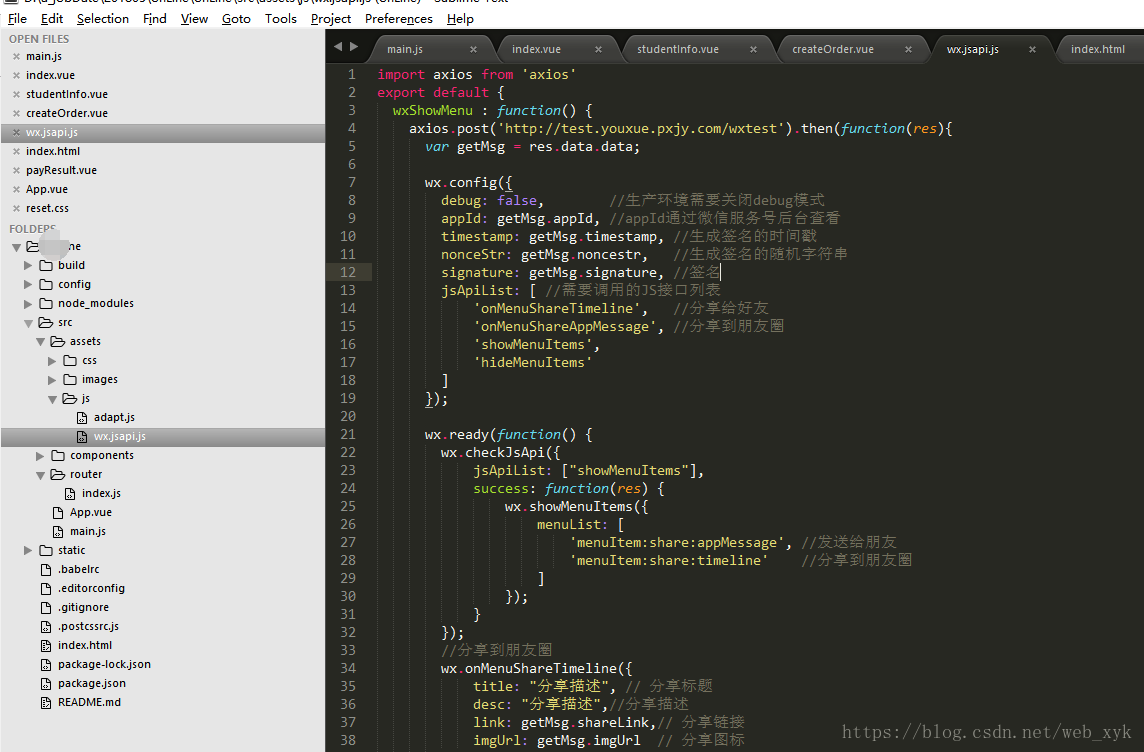
Task: Open main.js in the src folder tree
Action: point(88,531)
